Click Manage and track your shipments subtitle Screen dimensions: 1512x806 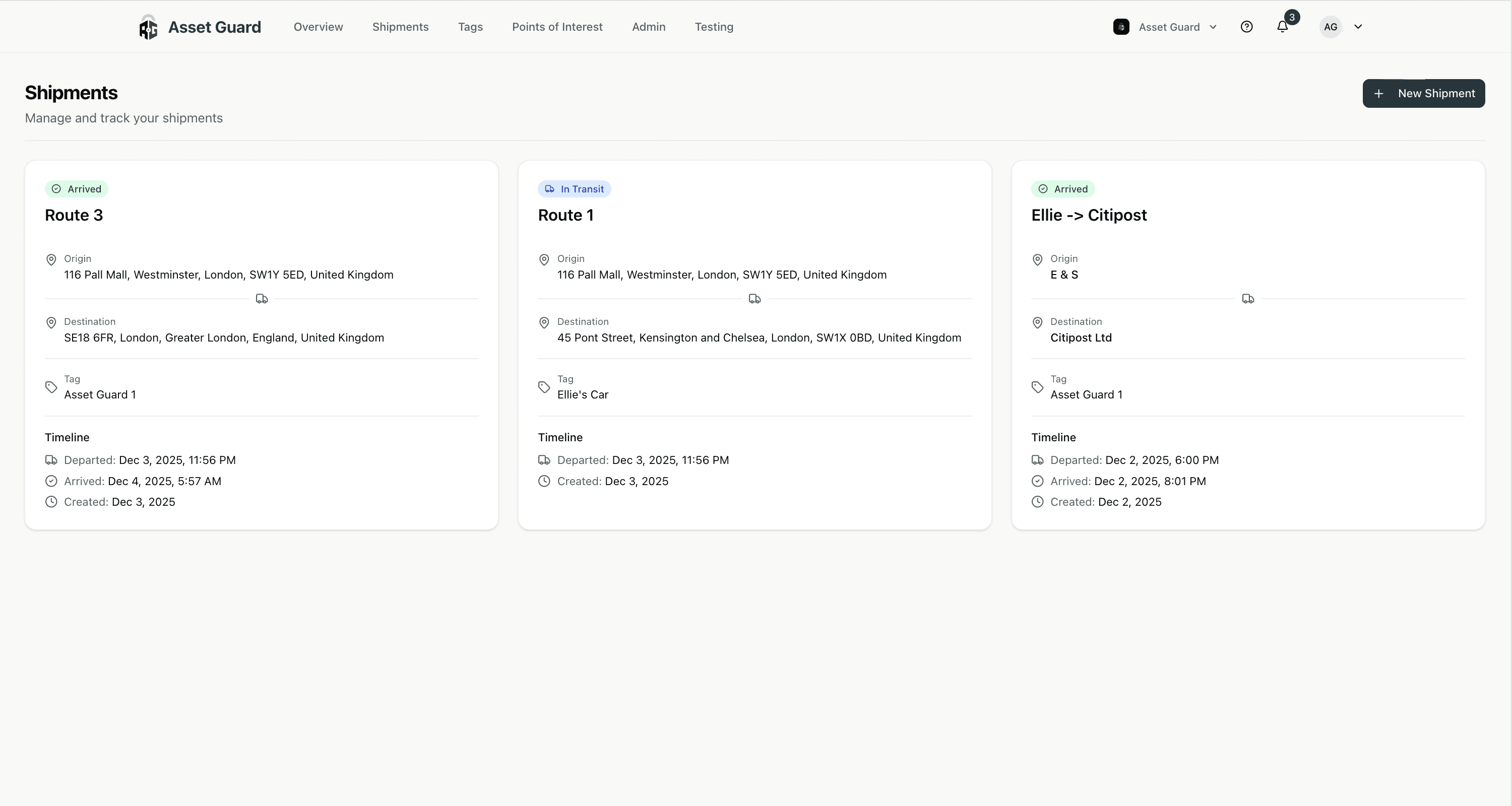124,118
